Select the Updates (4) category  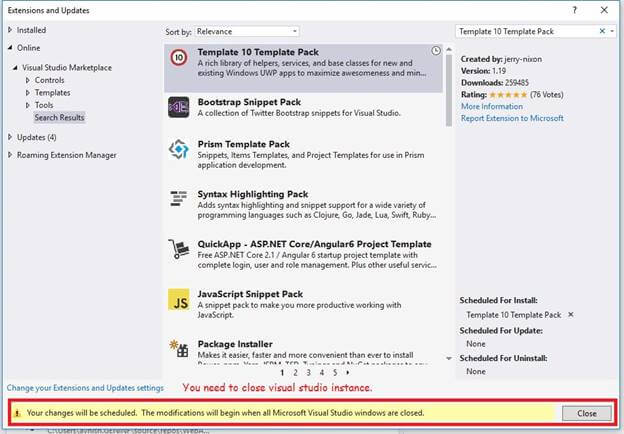[x=36, y=137]
